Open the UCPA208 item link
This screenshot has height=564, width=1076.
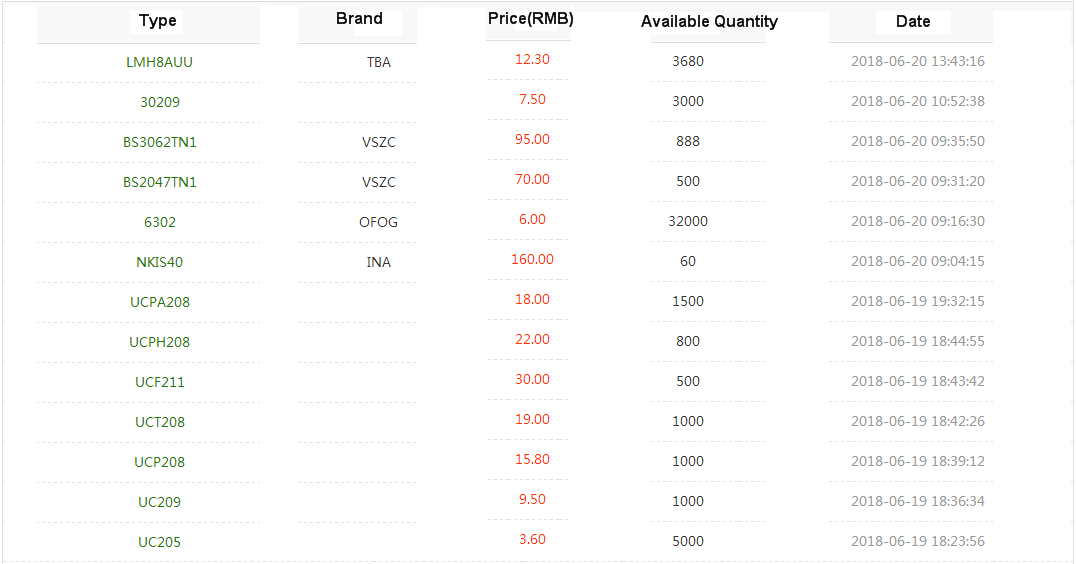tap(160, 302)
